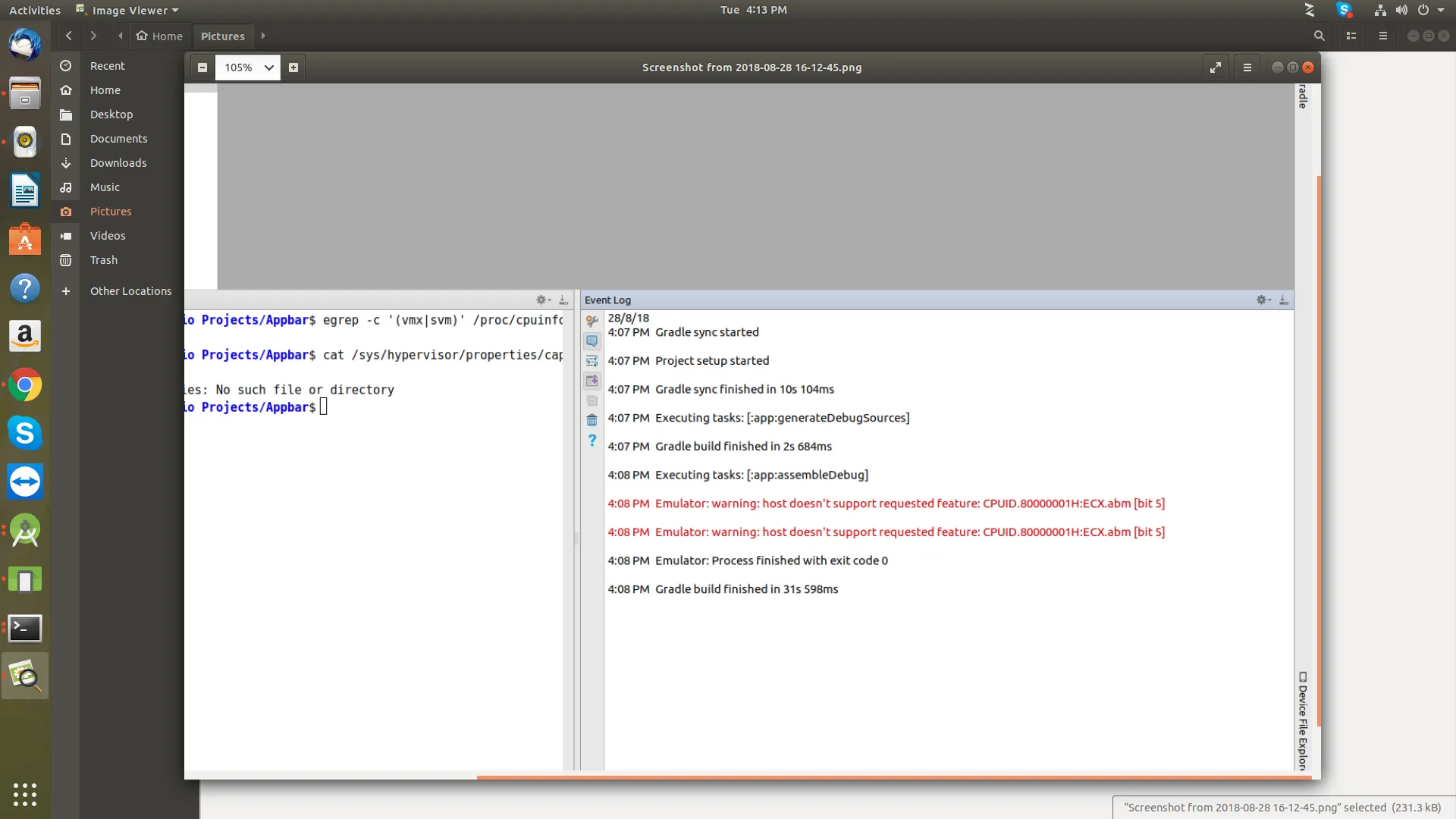Open Terminal from the dock
The height and width of the screenshot is (819, 1456).
point(25,628)
